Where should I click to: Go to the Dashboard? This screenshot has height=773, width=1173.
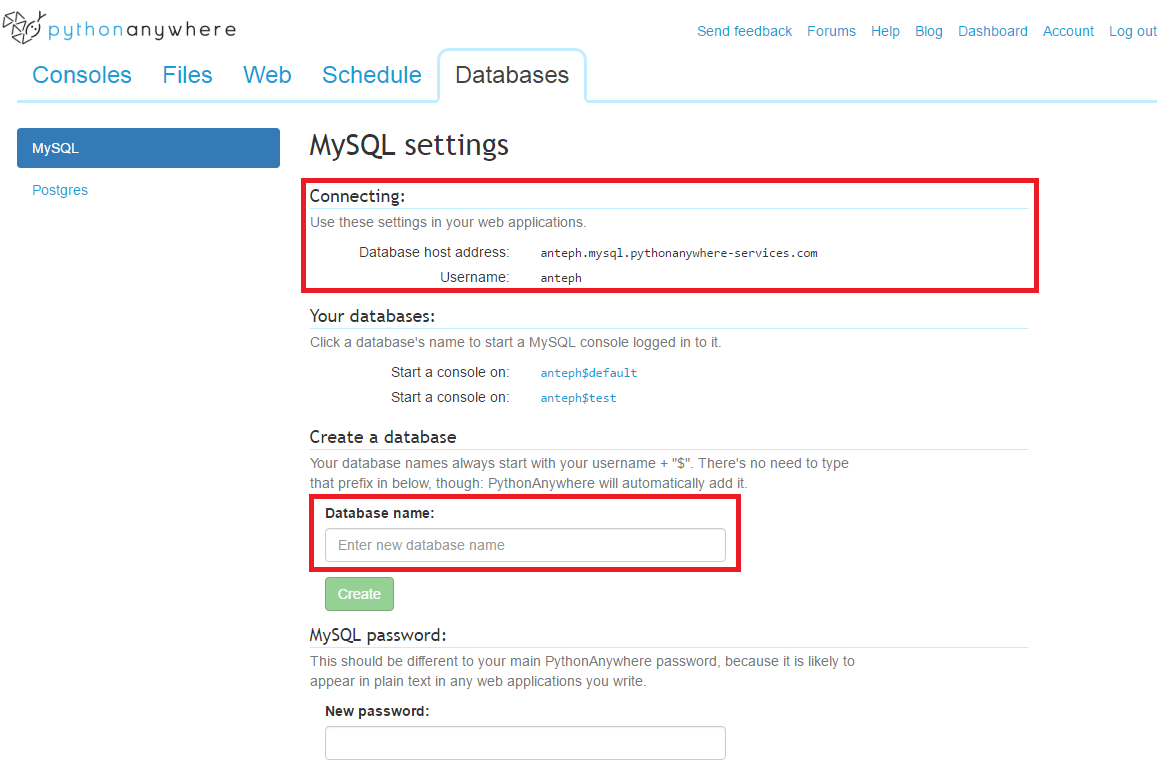992,31
